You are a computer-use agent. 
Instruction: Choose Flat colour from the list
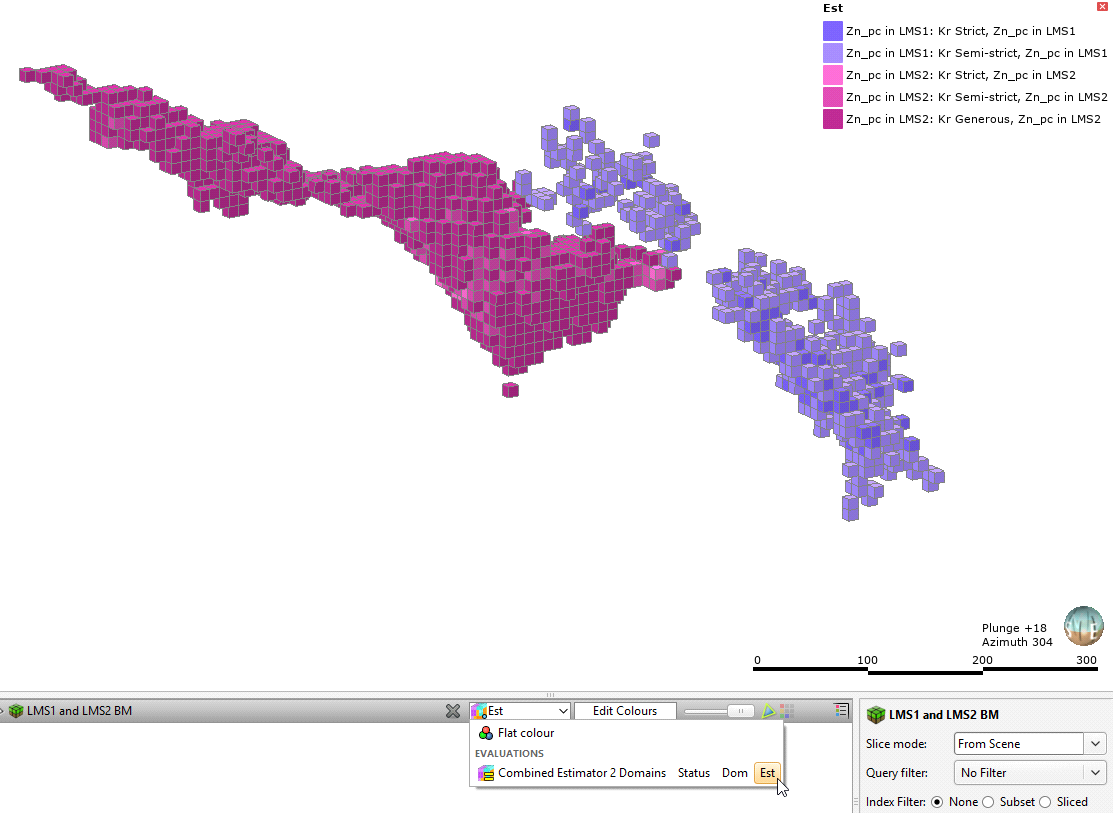click(x=525, y=733)
